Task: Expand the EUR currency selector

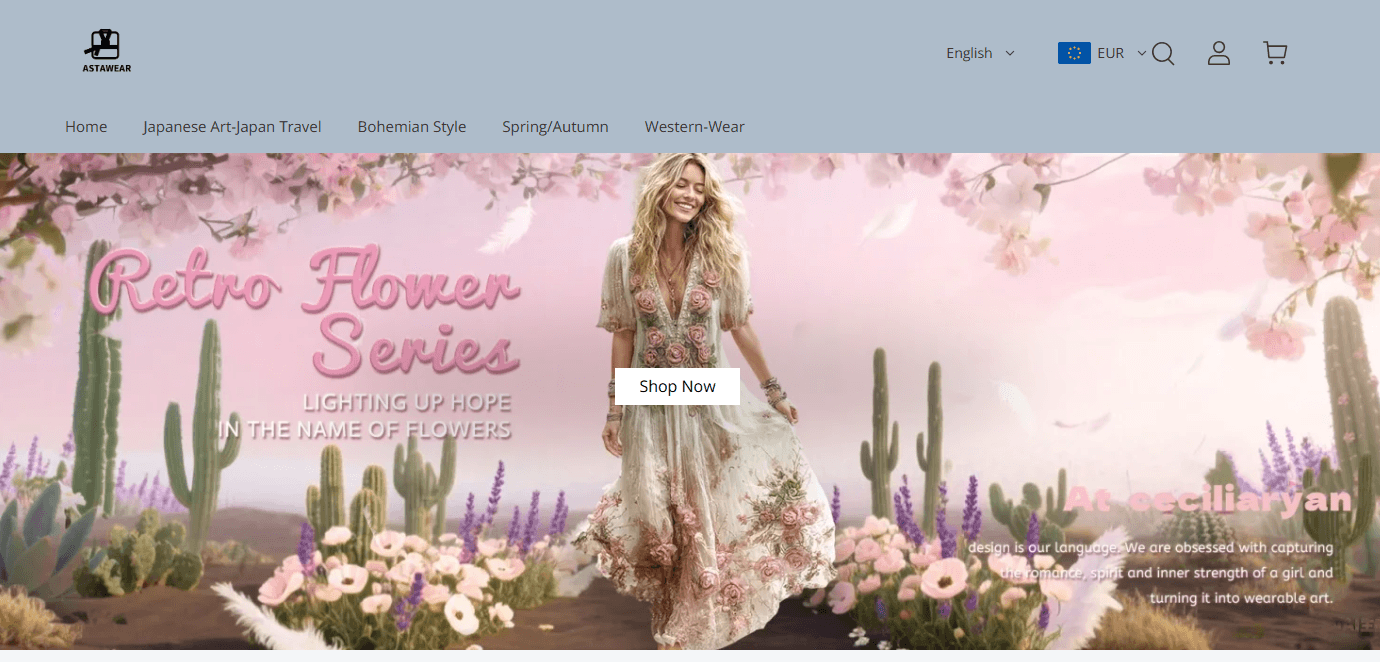Action: (x=1110, y=53)
